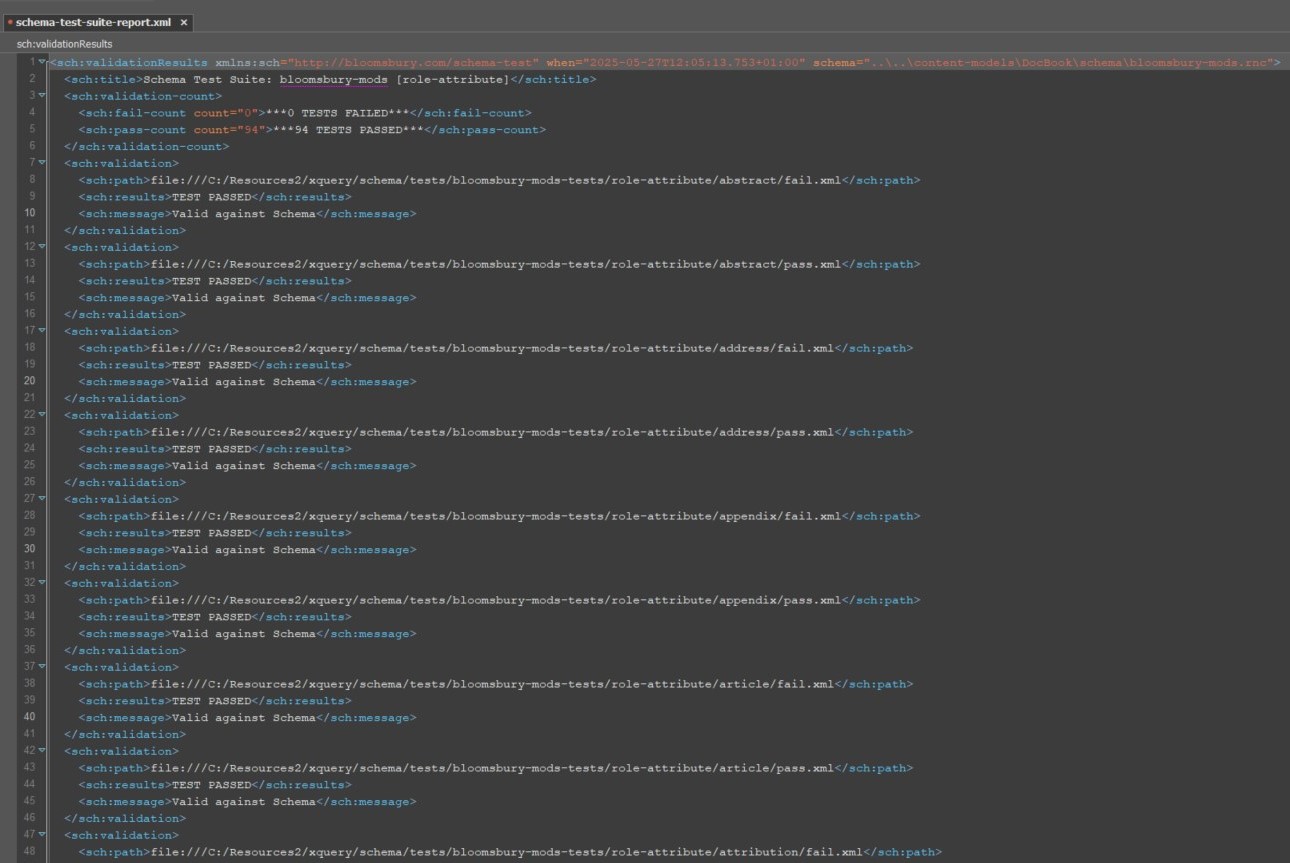The height and width of the screenshot is (863, 1290).
Task: Fold the sch:validation block at line 27
Action: pos(42,499)
